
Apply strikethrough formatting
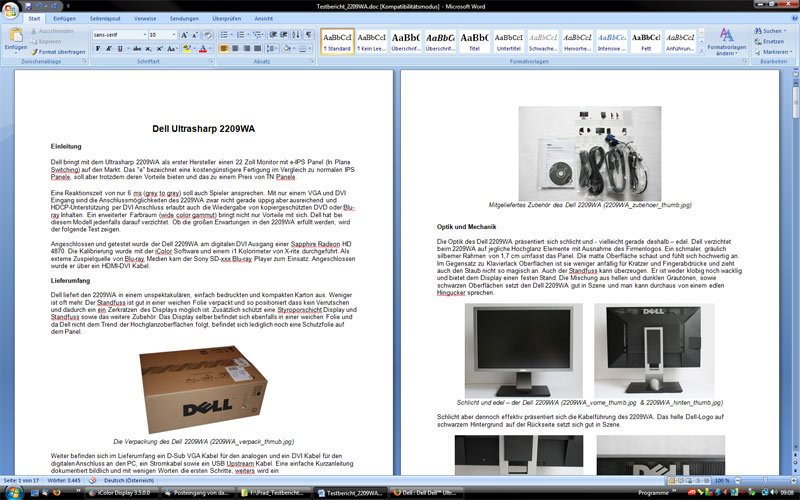(x=137, y=48)
